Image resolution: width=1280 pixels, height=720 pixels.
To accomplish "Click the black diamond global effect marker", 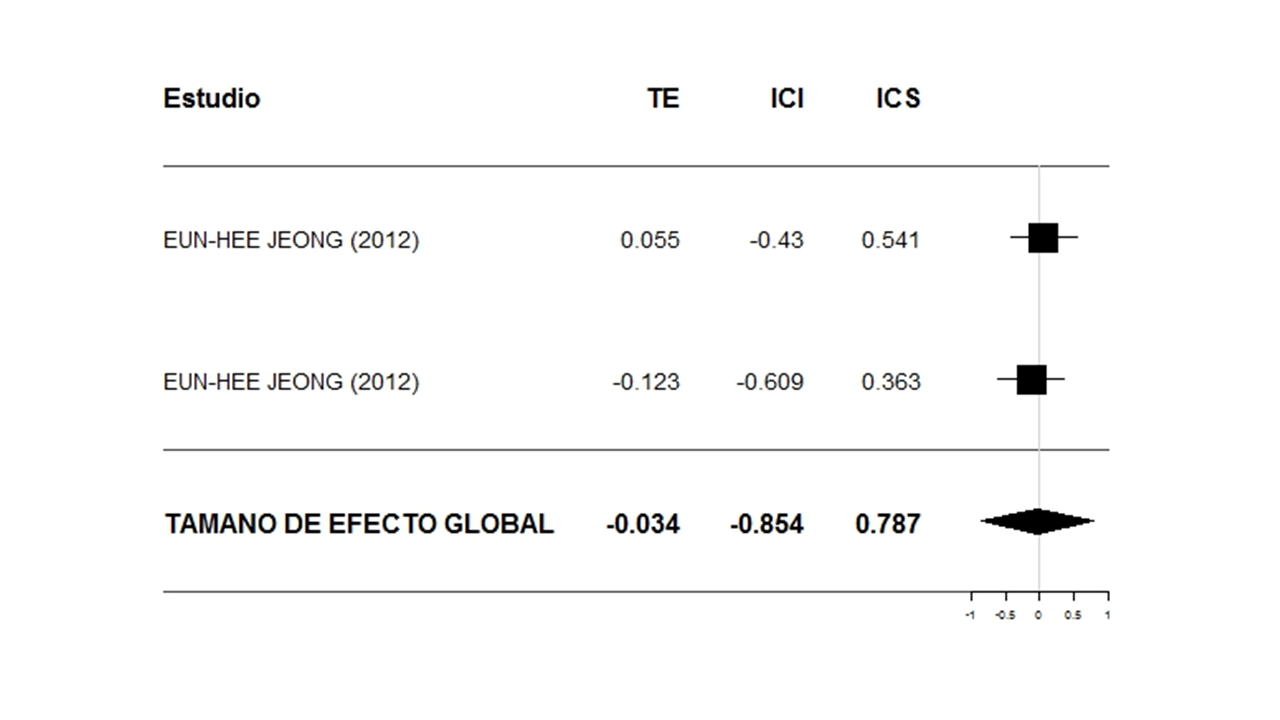I will click(1037, 521).
